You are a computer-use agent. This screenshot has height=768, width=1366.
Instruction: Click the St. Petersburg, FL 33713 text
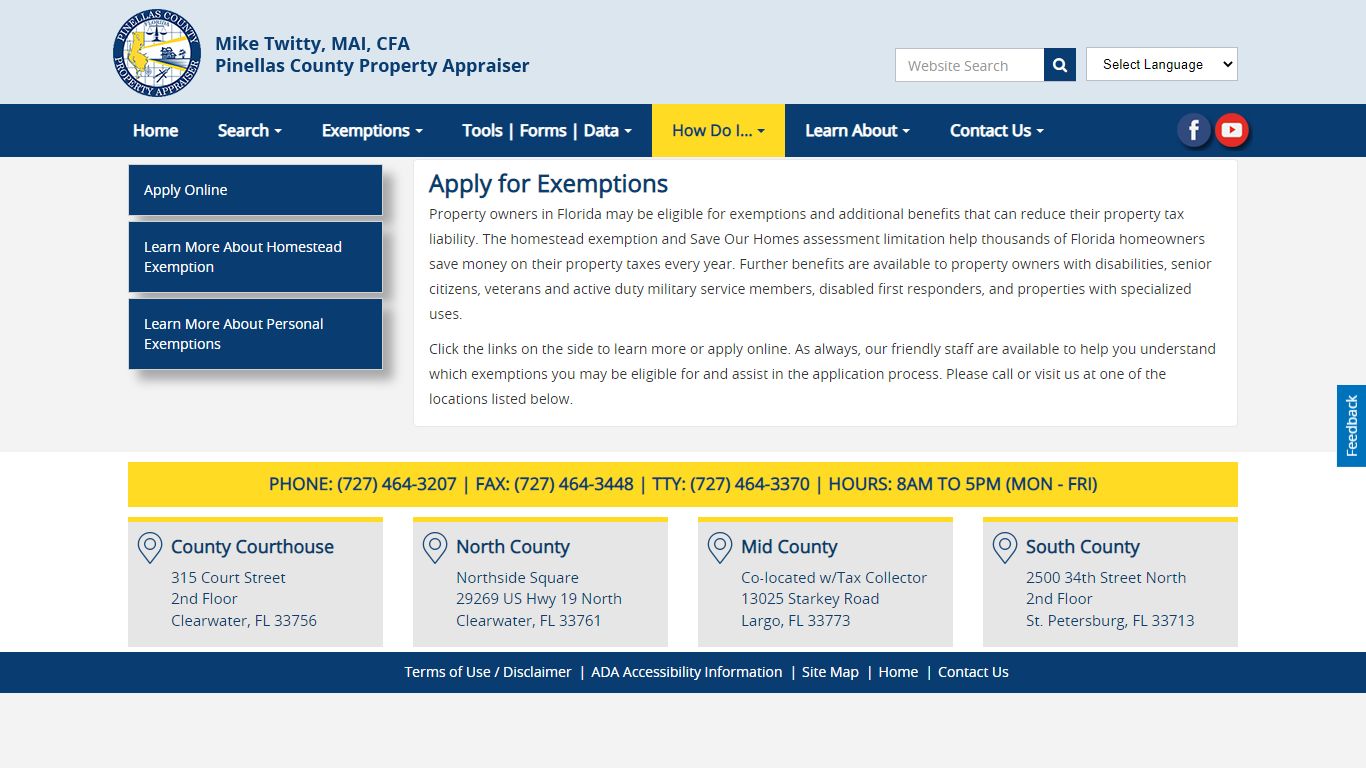1110,621
